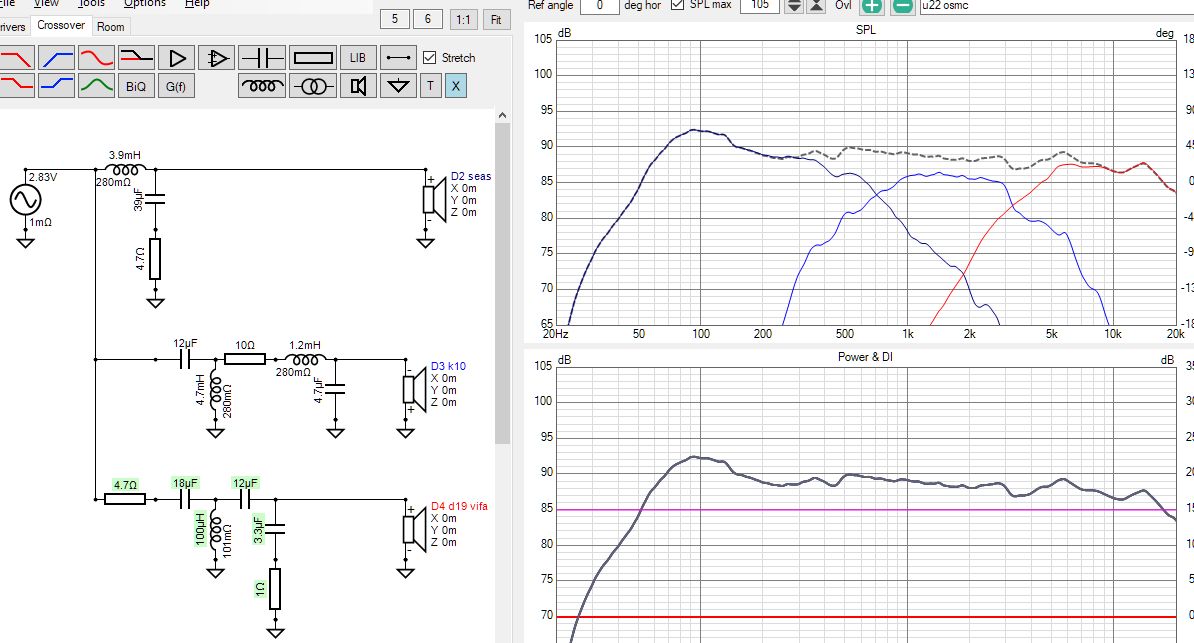Select the blue high shelf filter icon

point(56,86)
